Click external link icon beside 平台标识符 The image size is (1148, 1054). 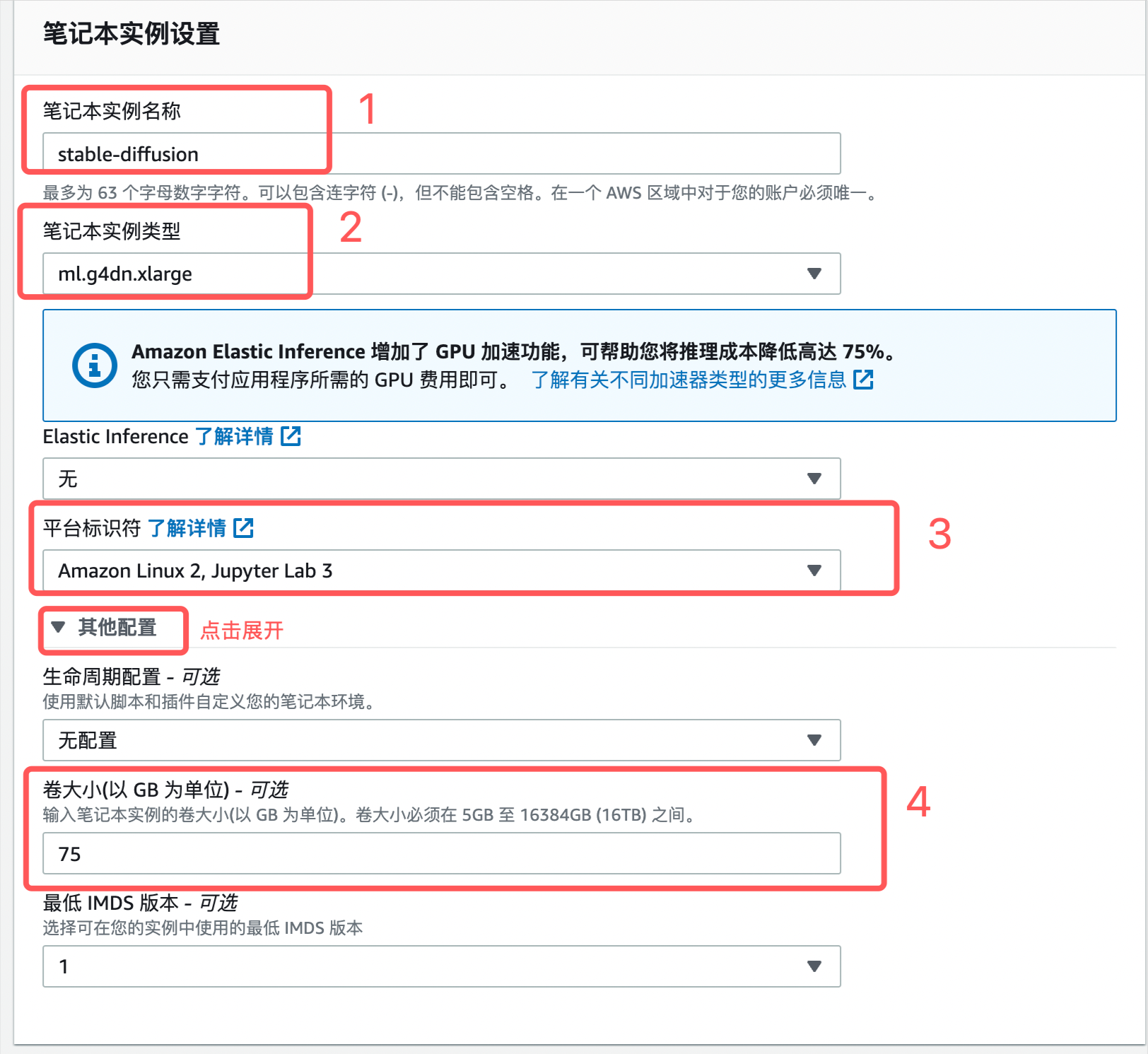click(243, 528)
